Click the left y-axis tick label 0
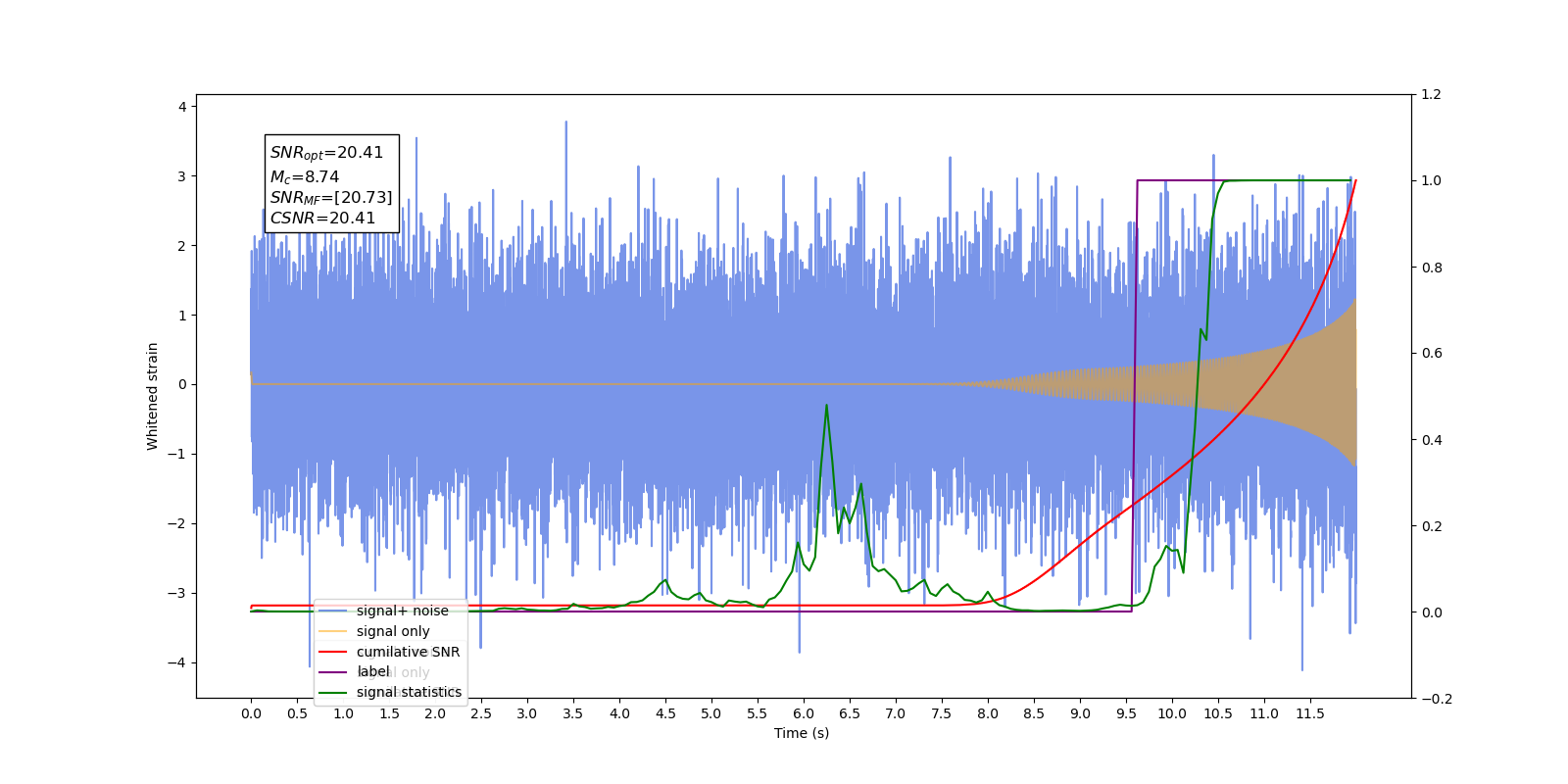 (182, 384)
